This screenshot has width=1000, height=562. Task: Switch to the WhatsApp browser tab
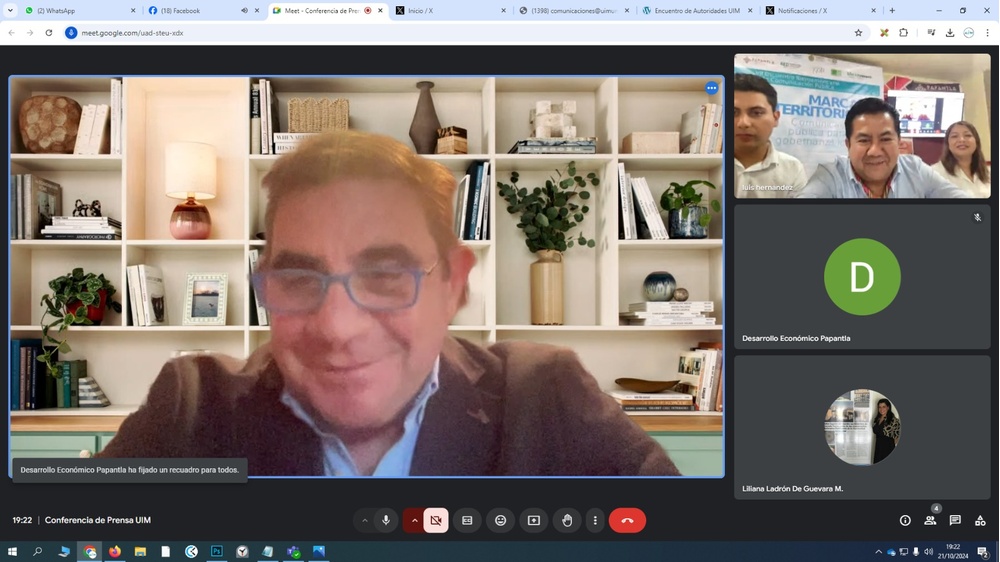click(x=75, y=11)
